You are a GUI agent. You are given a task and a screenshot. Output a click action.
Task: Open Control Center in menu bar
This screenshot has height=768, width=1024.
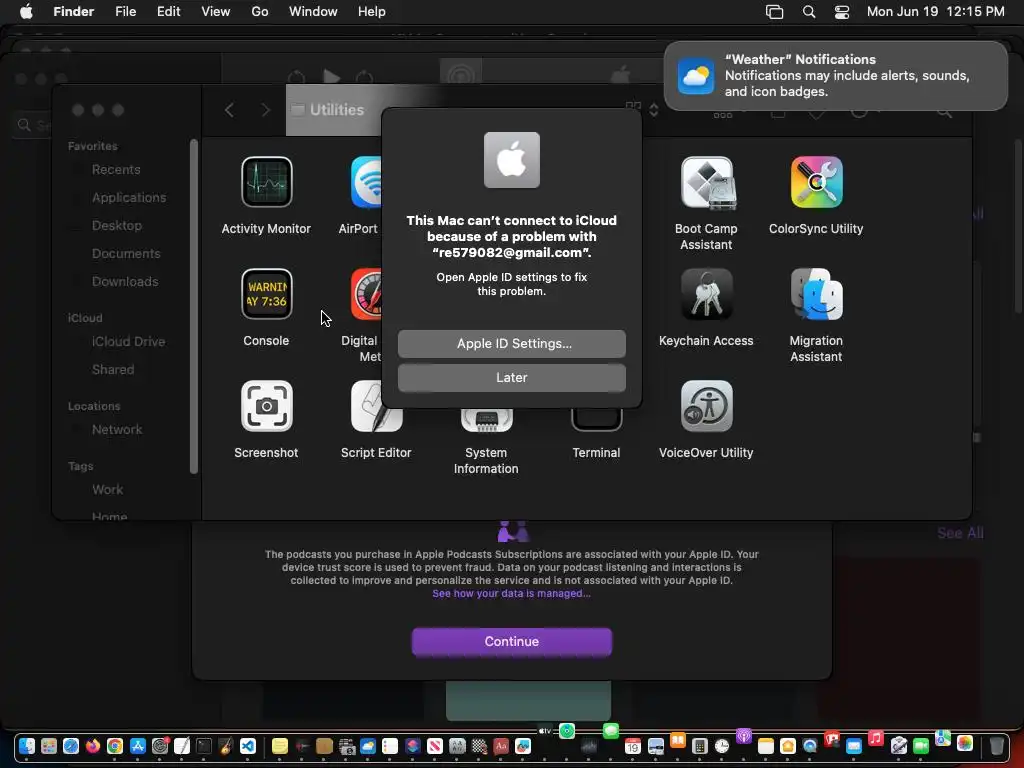point(842,12)
